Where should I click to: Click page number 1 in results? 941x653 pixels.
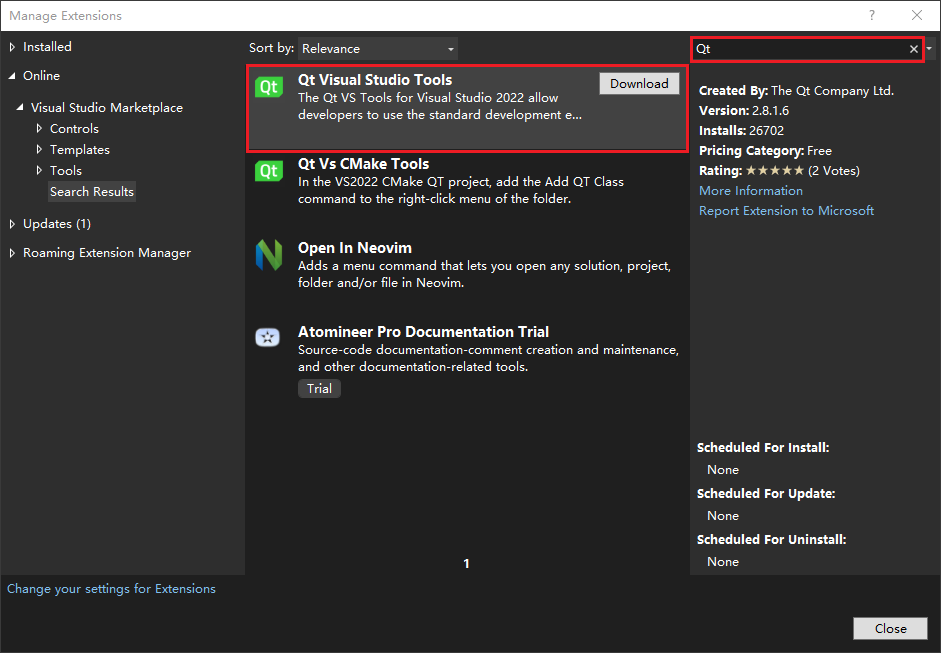[x=466, y=564]
